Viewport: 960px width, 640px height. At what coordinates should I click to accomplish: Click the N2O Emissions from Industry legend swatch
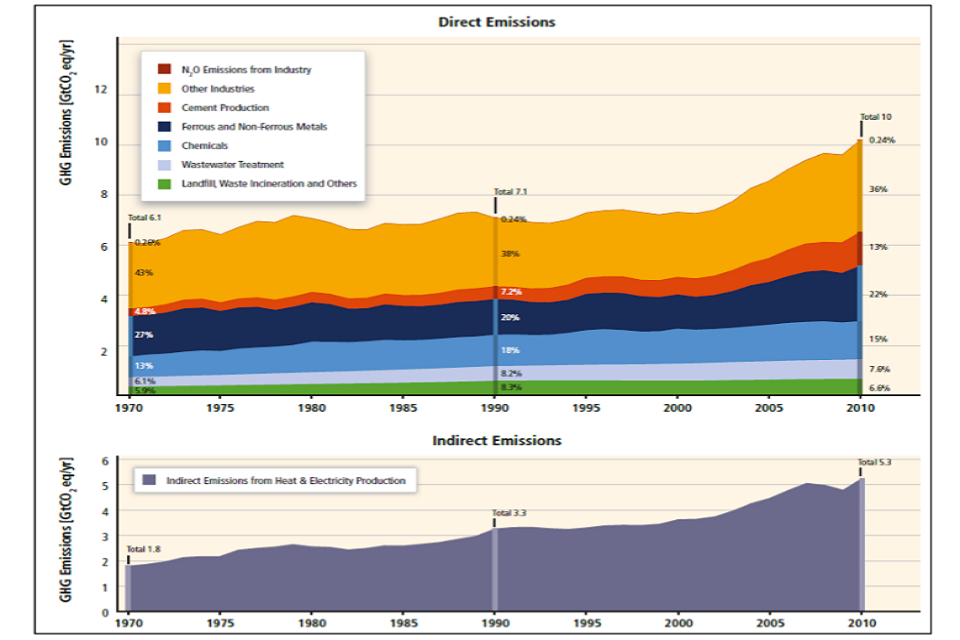164,70
